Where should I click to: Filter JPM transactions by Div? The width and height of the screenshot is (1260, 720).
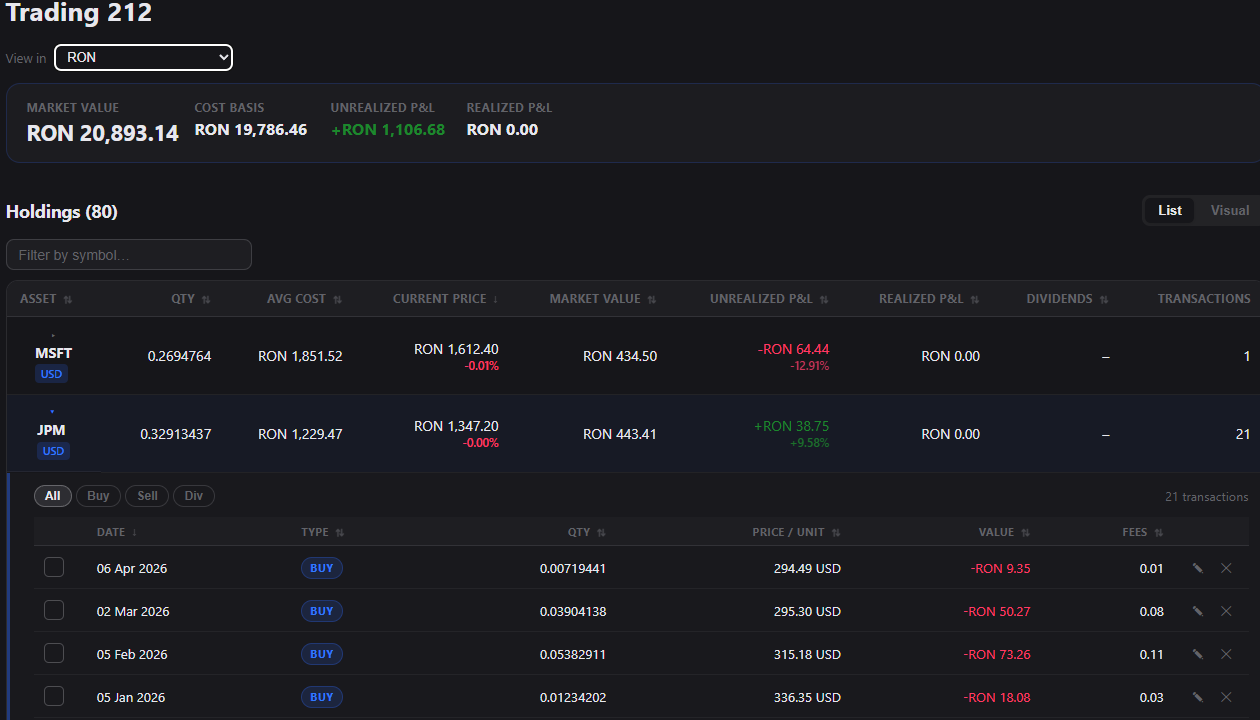click(x=194, y=496)
